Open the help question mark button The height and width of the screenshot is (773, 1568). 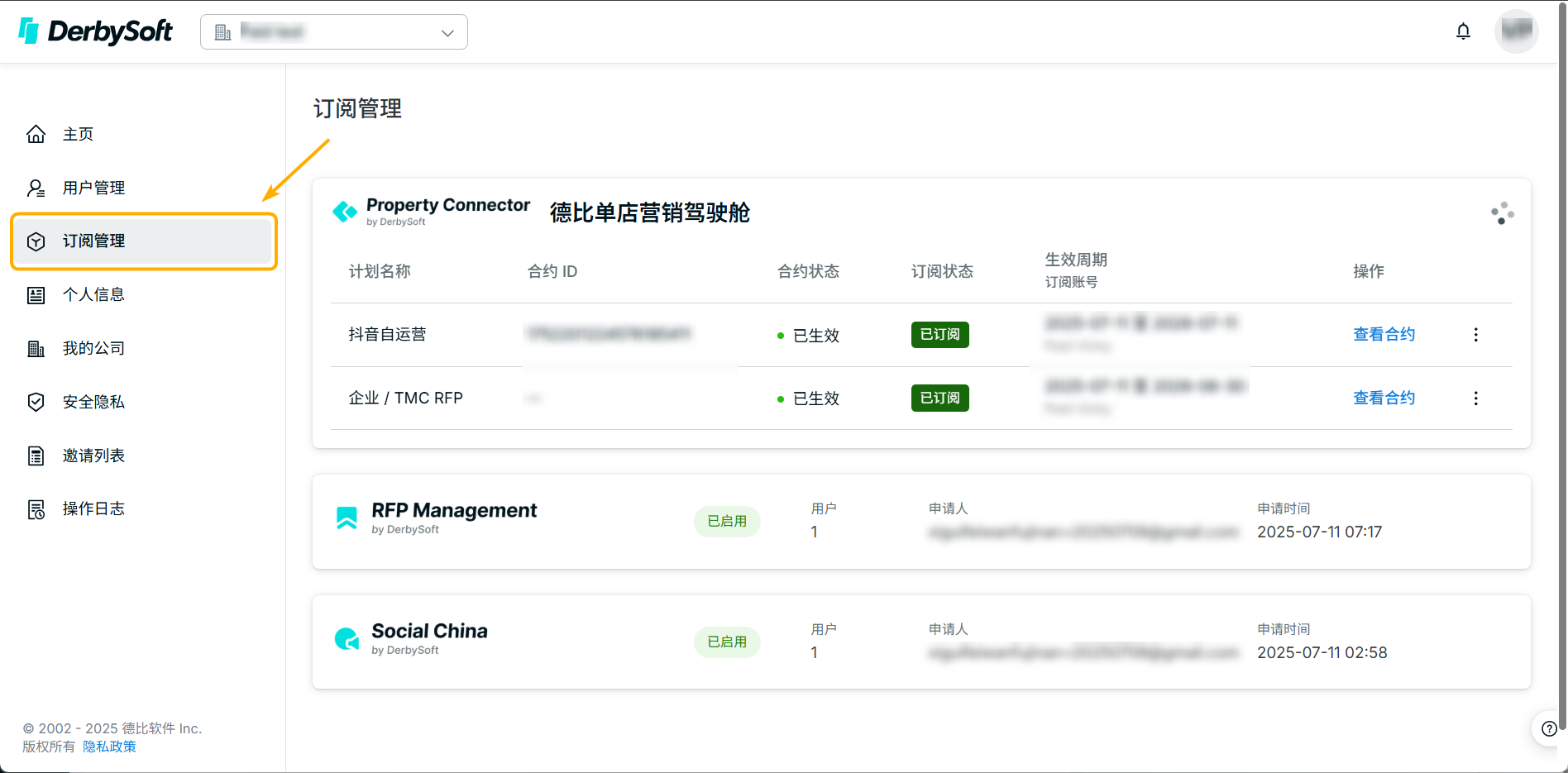coord(1549,728)
